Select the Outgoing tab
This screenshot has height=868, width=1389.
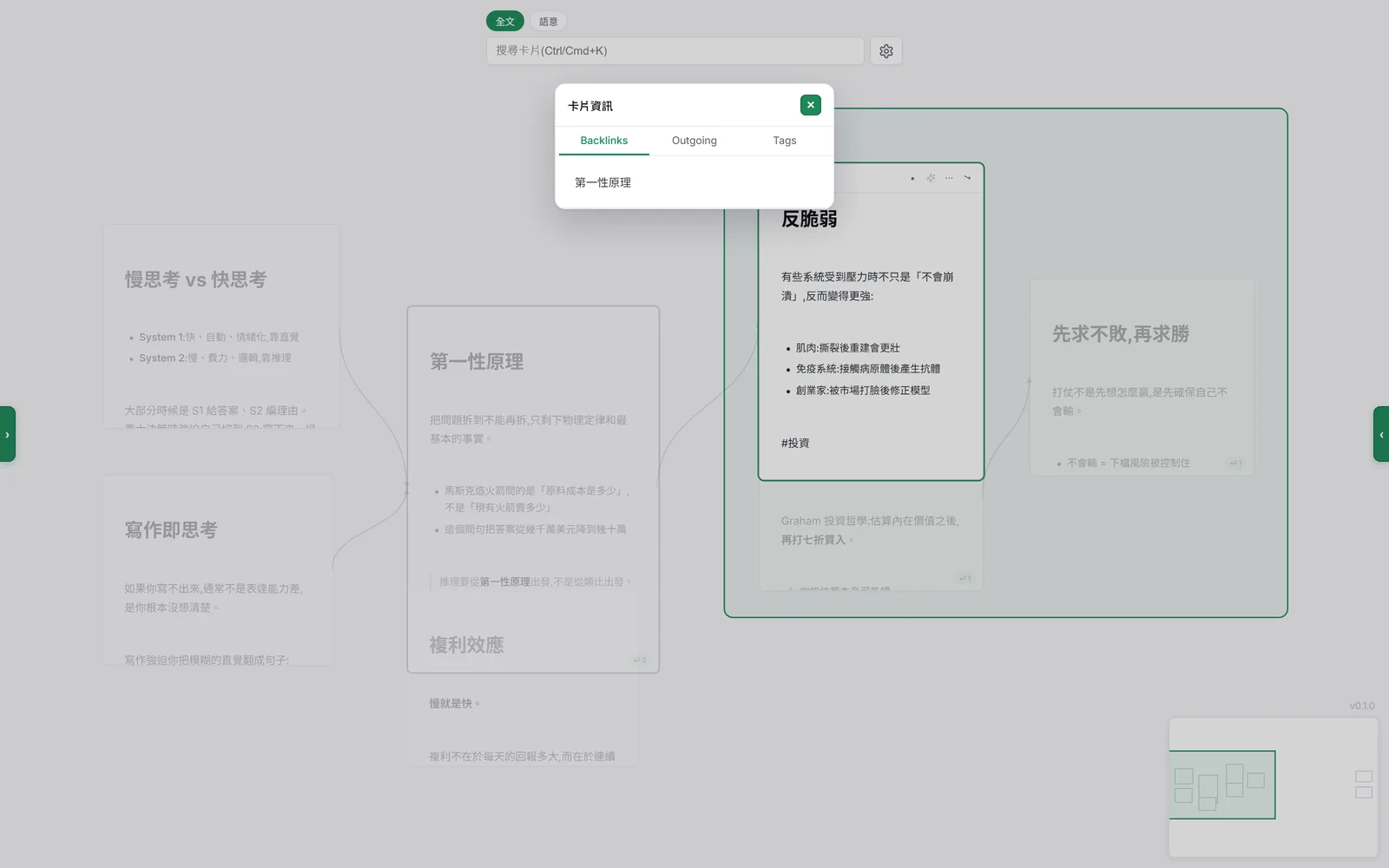(x=694, y=141)
